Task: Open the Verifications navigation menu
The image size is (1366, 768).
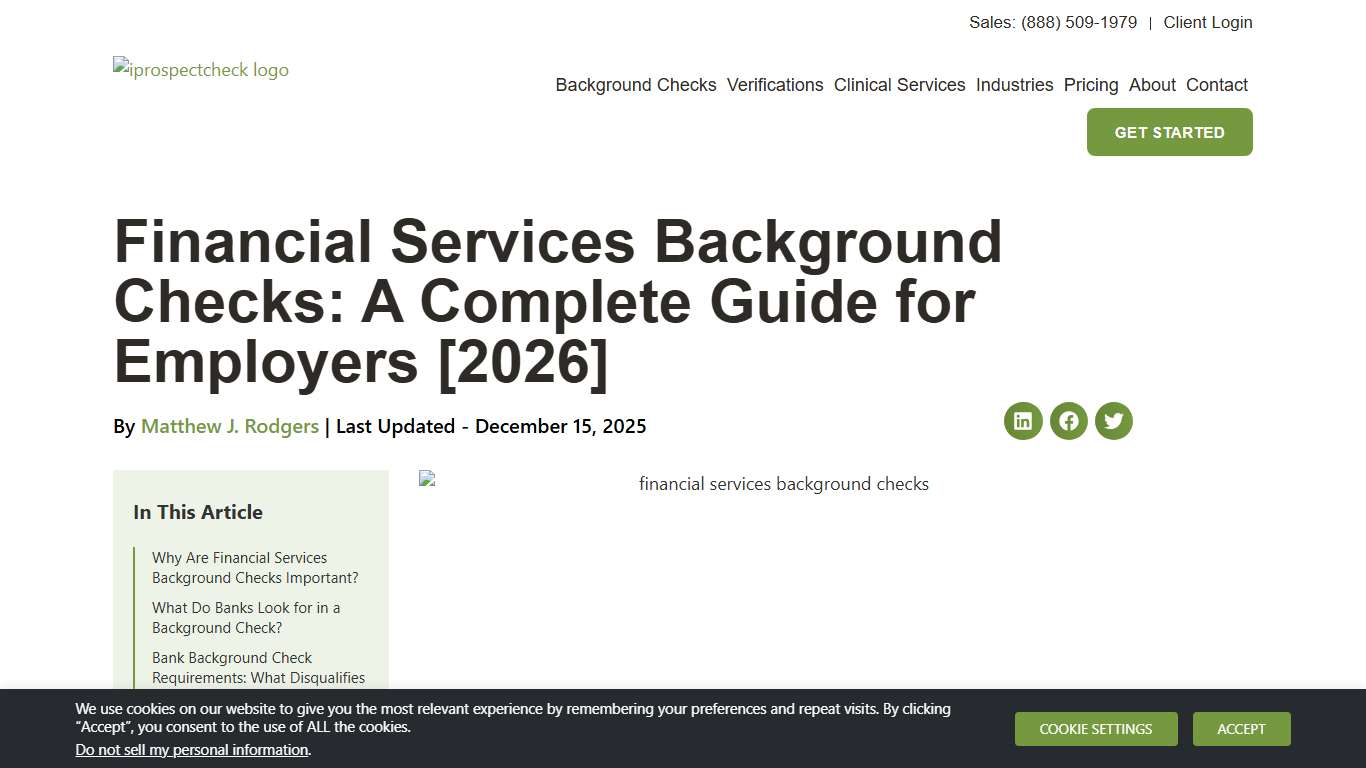Action: (x=775, y=85)
